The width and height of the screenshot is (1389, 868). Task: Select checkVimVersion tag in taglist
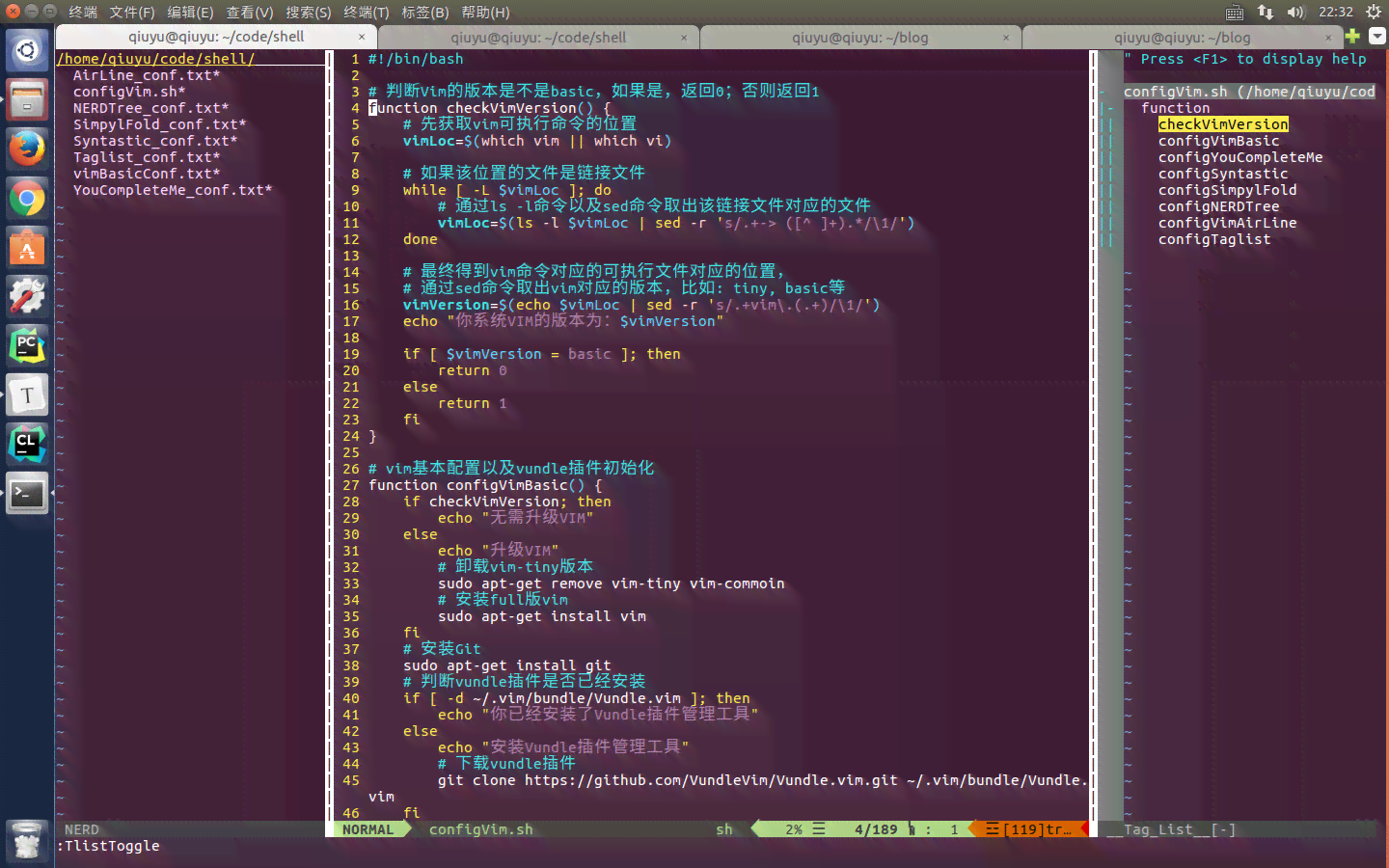1223,124
